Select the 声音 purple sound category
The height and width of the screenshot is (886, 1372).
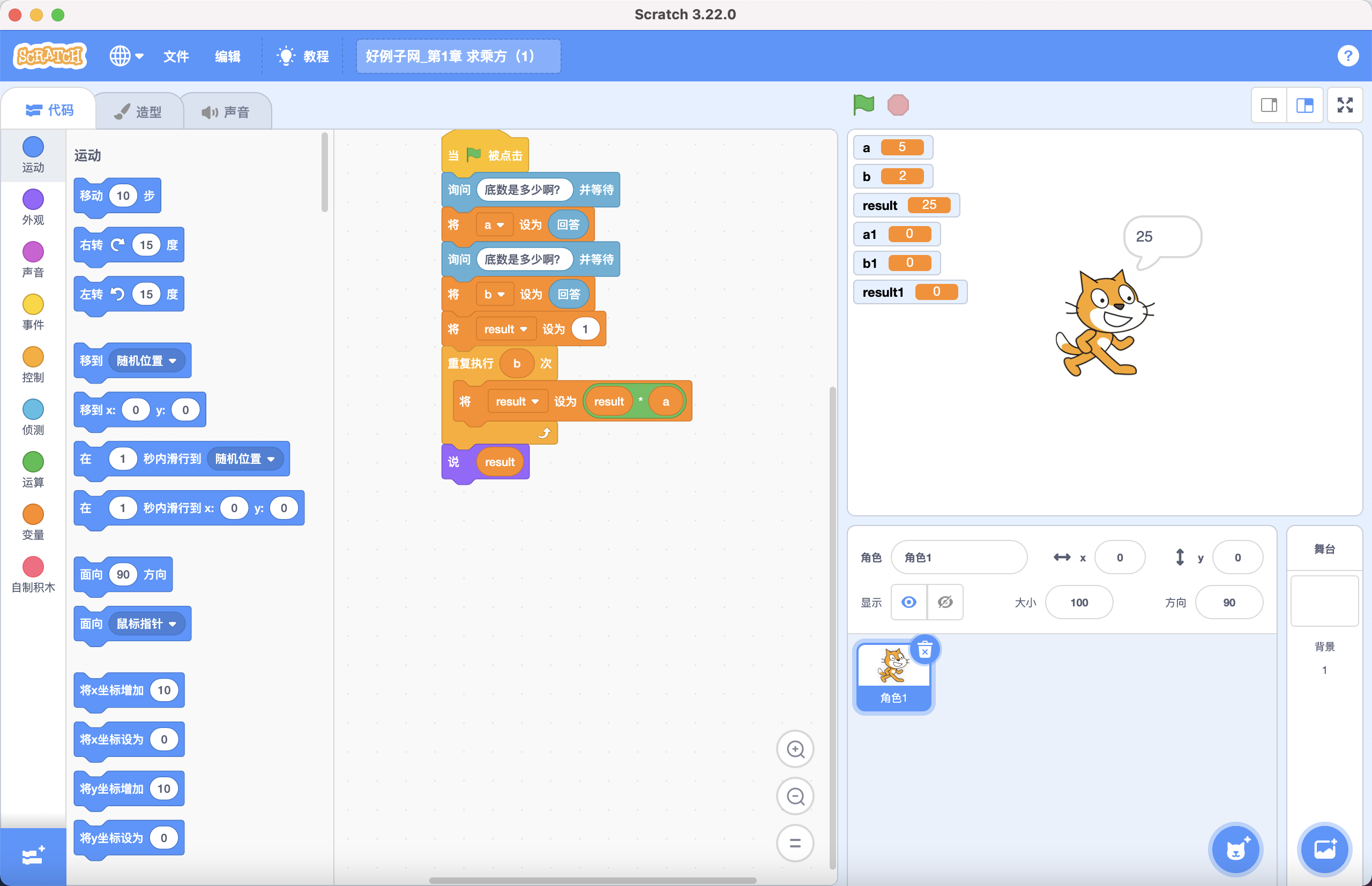[33, 259]
